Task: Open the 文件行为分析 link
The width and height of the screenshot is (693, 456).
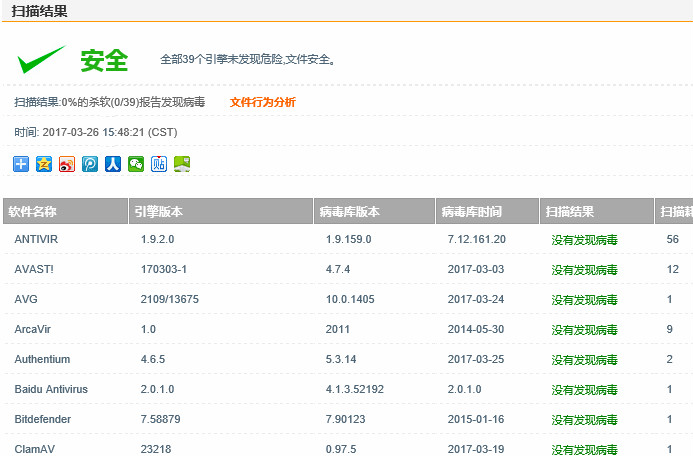Action: coord(263,102)
